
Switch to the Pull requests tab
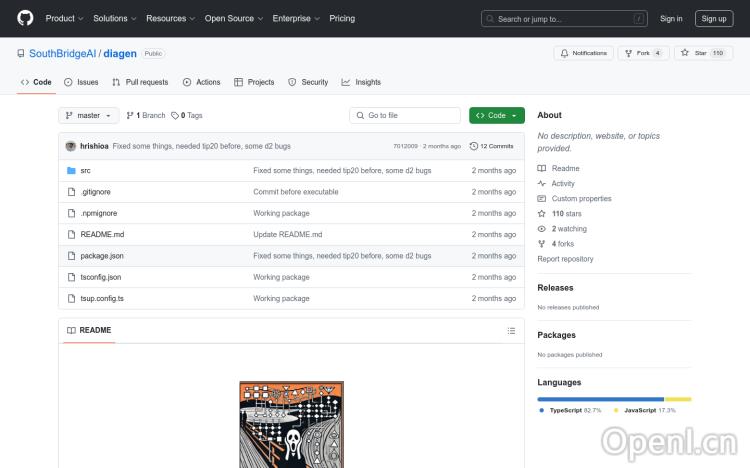(140, 82)
